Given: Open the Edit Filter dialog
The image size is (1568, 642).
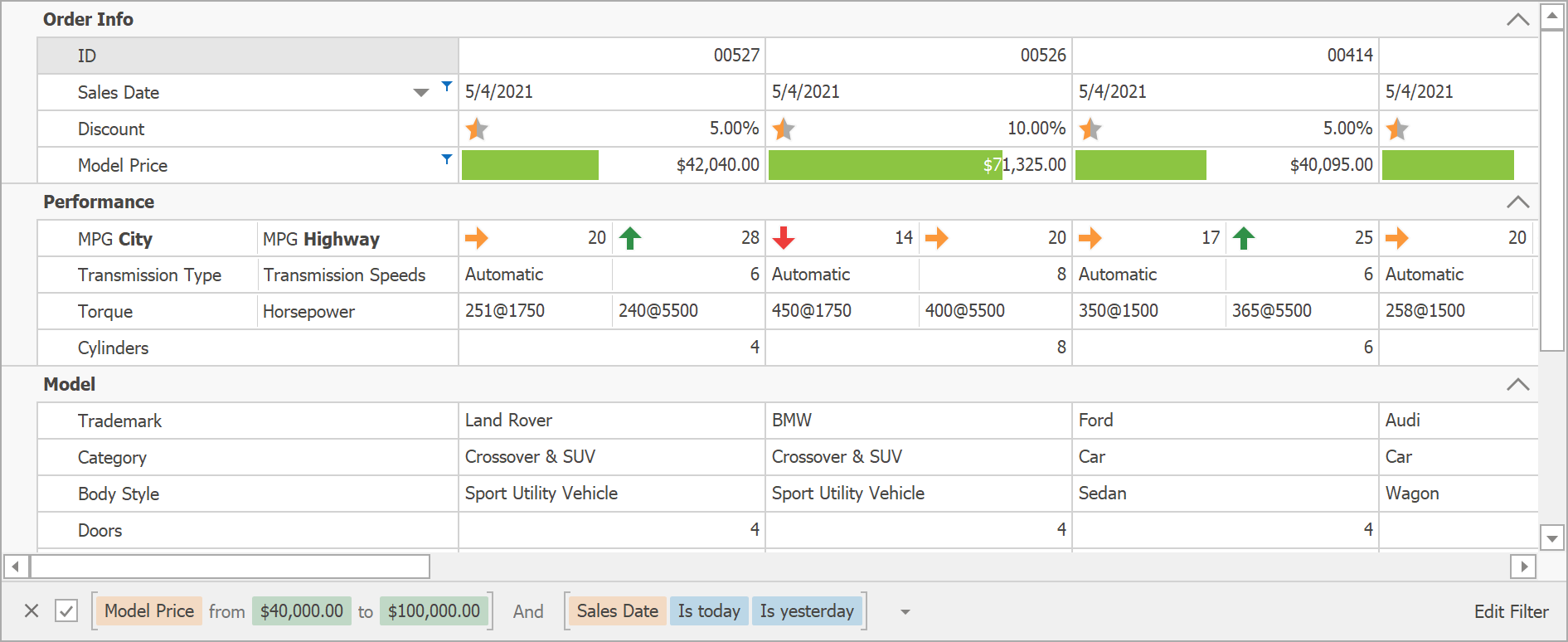Looking at the screenshot, I should [x=1511, y=611].
